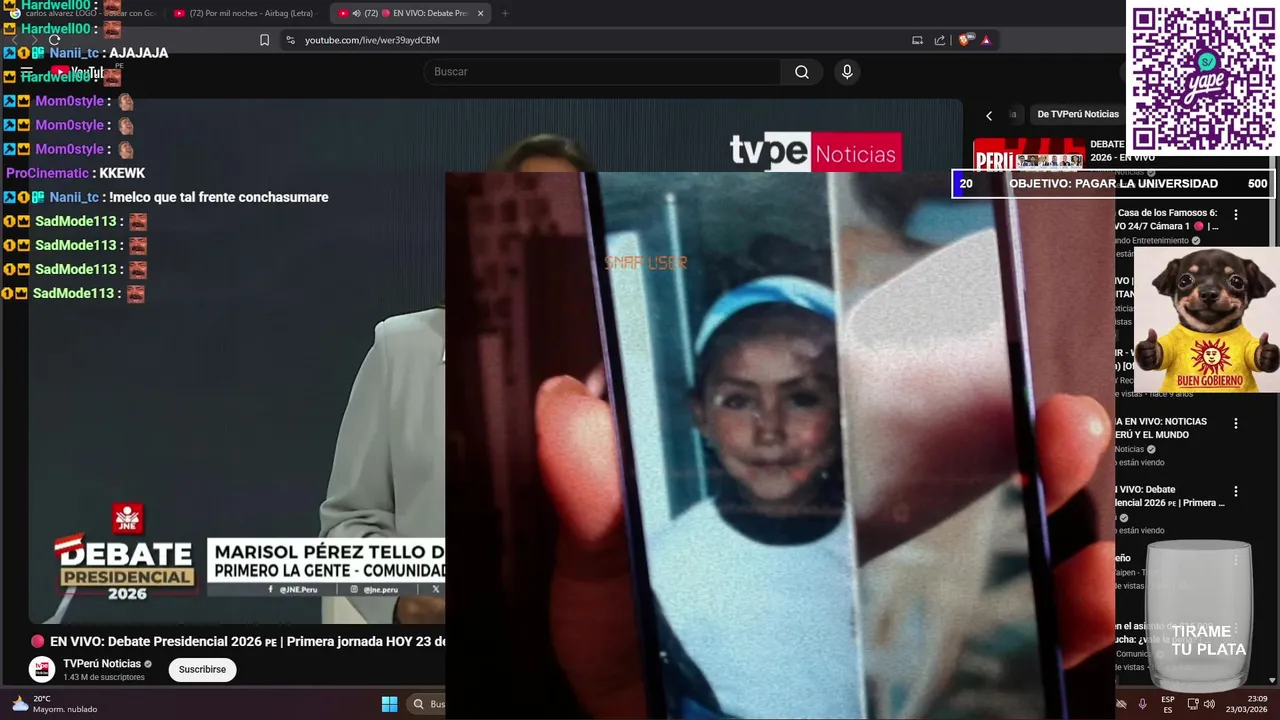This screenshot has height=720, width=1280.
Task: Click the 'ProCinematic : KKEWK' chat message
Action: (x=75, y=173)
